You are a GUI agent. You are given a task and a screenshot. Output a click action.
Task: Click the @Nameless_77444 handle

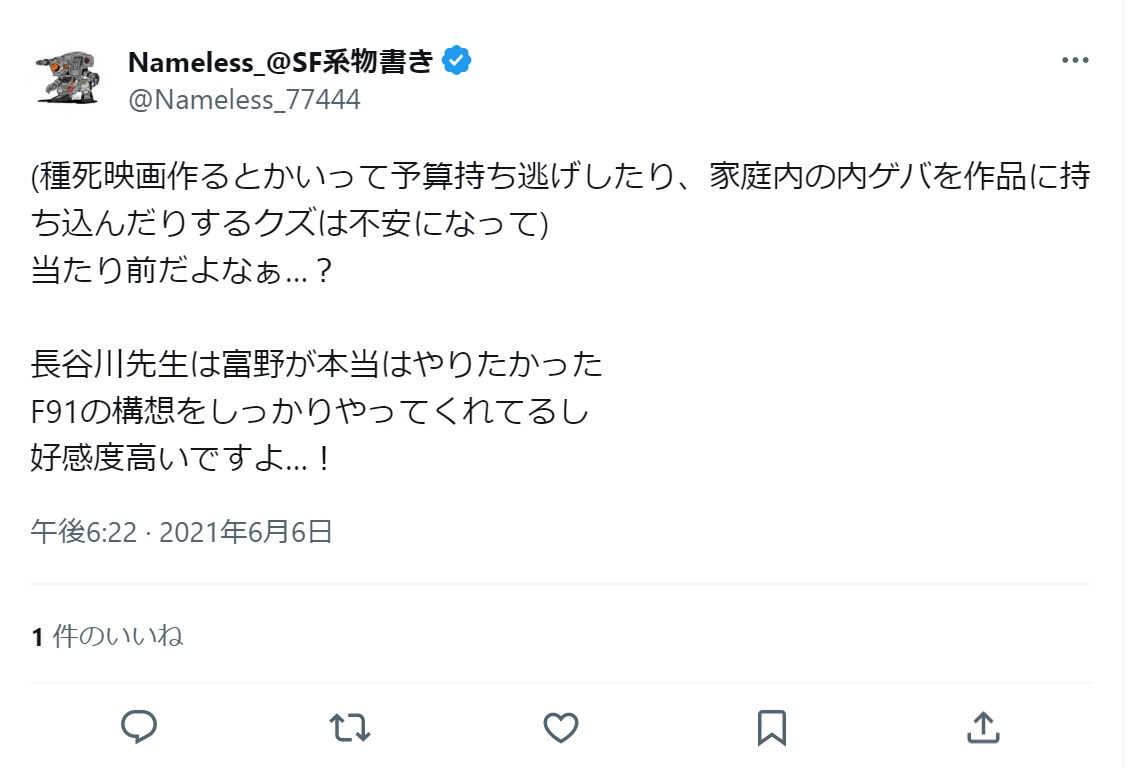coord(244,100)
